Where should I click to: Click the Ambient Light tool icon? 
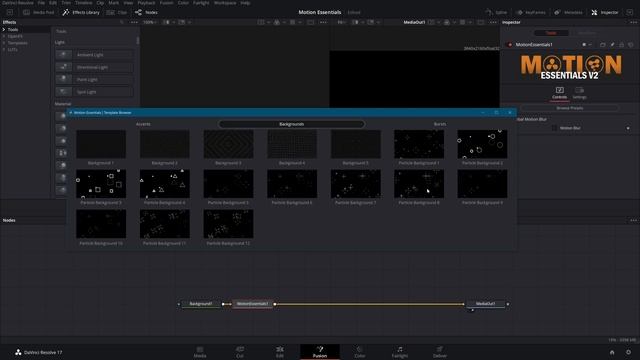[x=63, y=54]
